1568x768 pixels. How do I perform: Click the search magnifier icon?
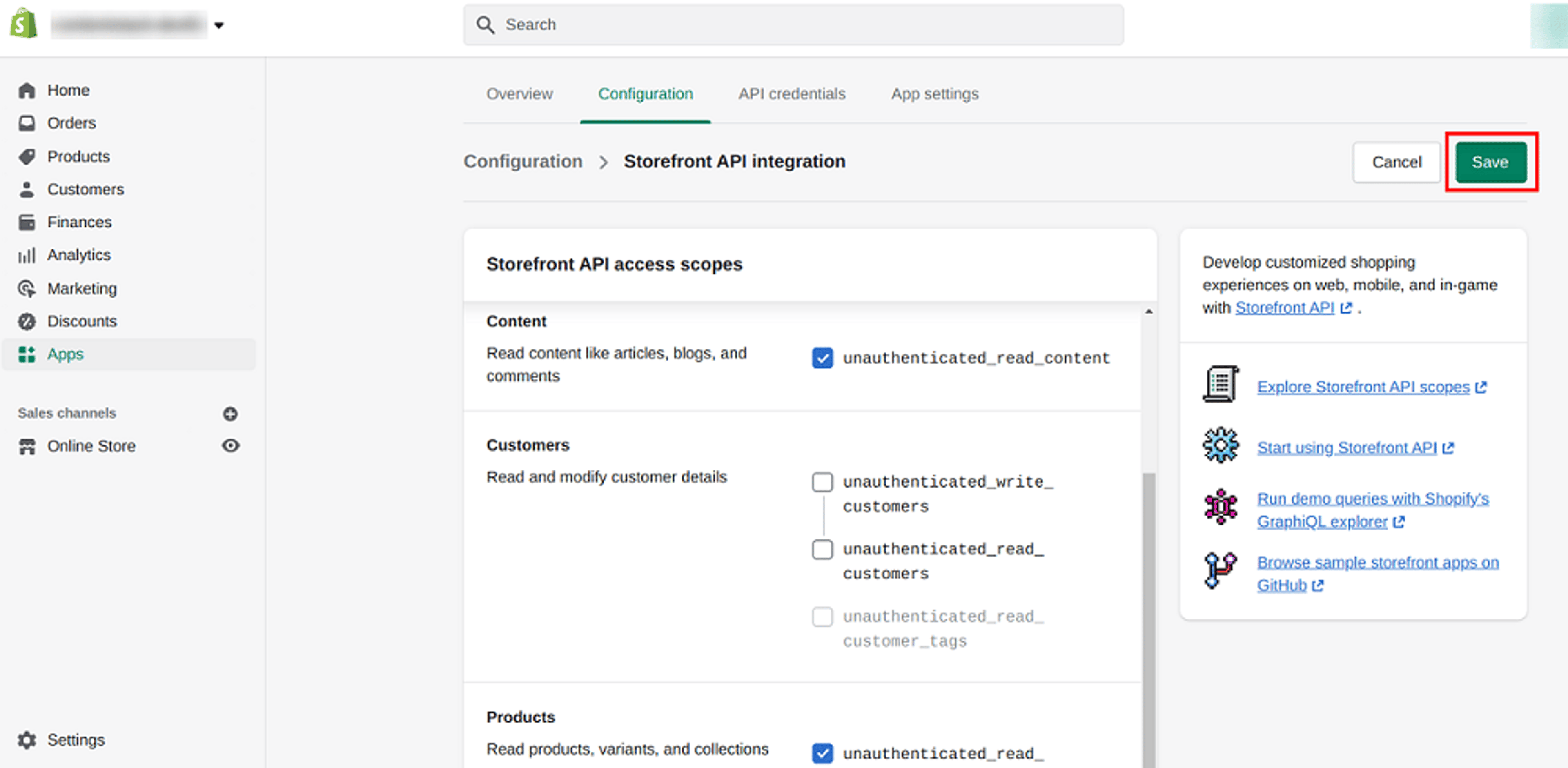click(485, 25)
